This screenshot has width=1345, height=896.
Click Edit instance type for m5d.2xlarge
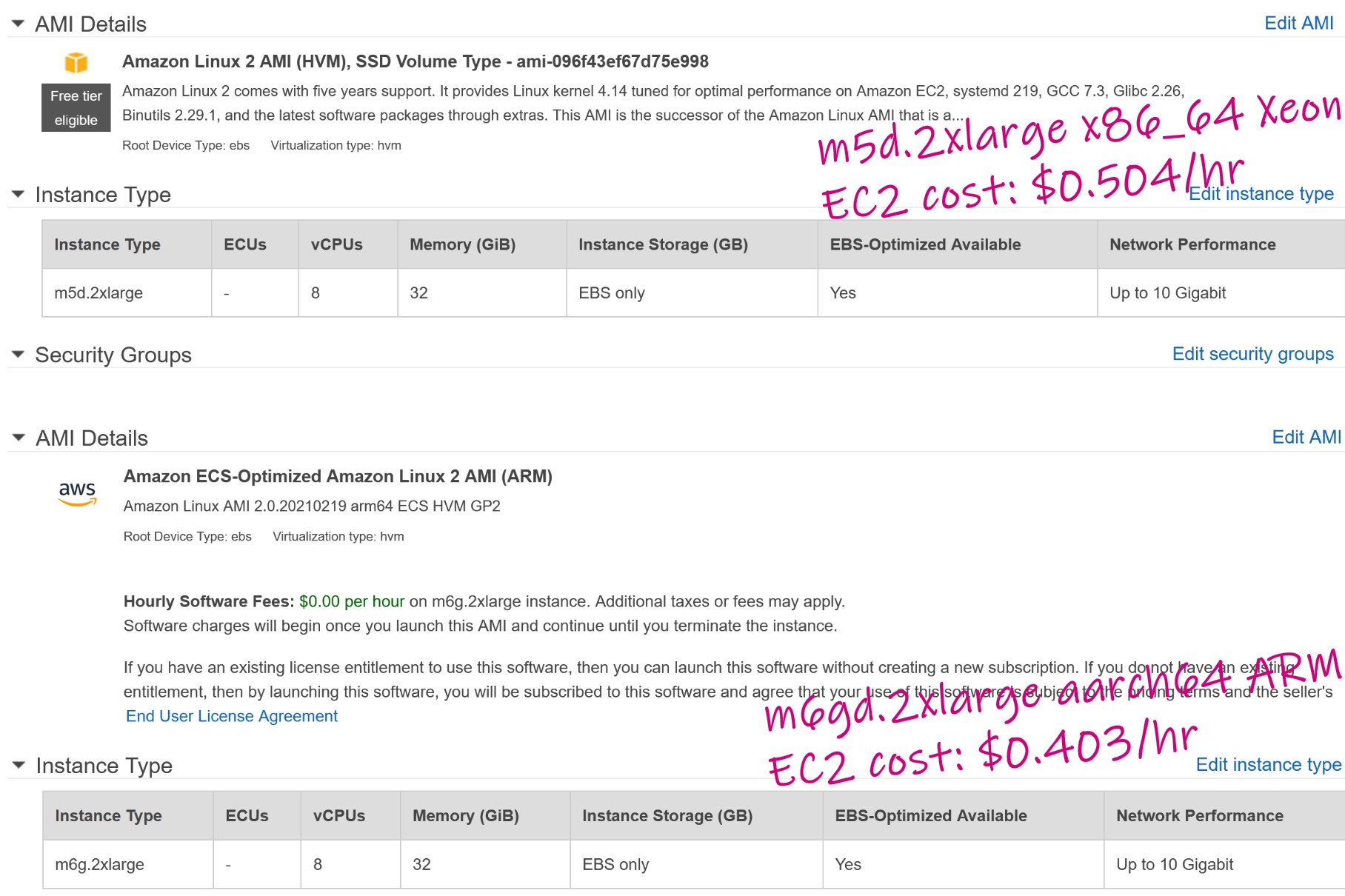pyautogui.click(x=1261, y=194)
